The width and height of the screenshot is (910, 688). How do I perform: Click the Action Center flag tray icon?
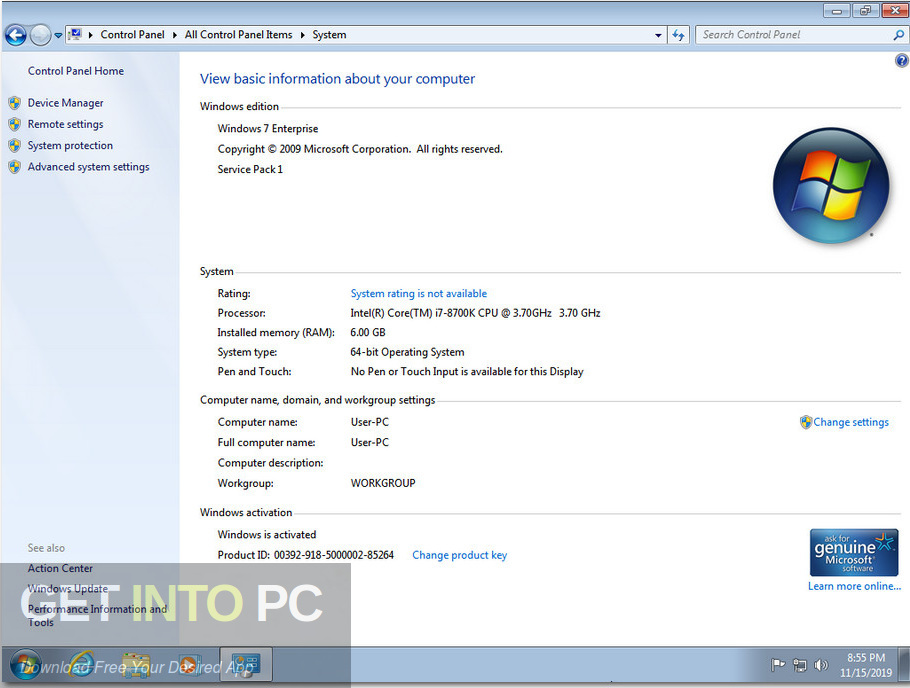778,665
